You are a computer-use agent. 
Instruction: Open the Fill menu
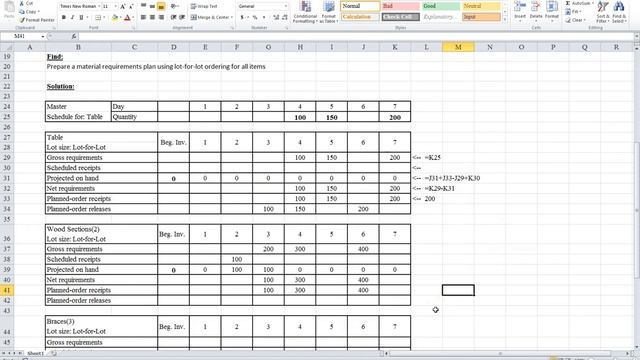(x=574, y=11)
